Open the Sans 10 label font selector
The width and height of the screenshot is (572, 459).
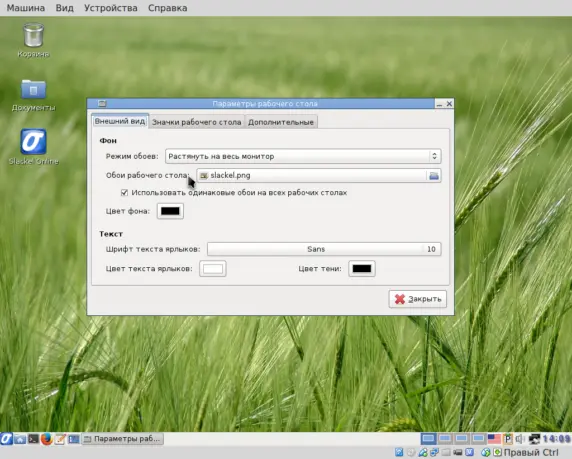(x=324, y=249)
